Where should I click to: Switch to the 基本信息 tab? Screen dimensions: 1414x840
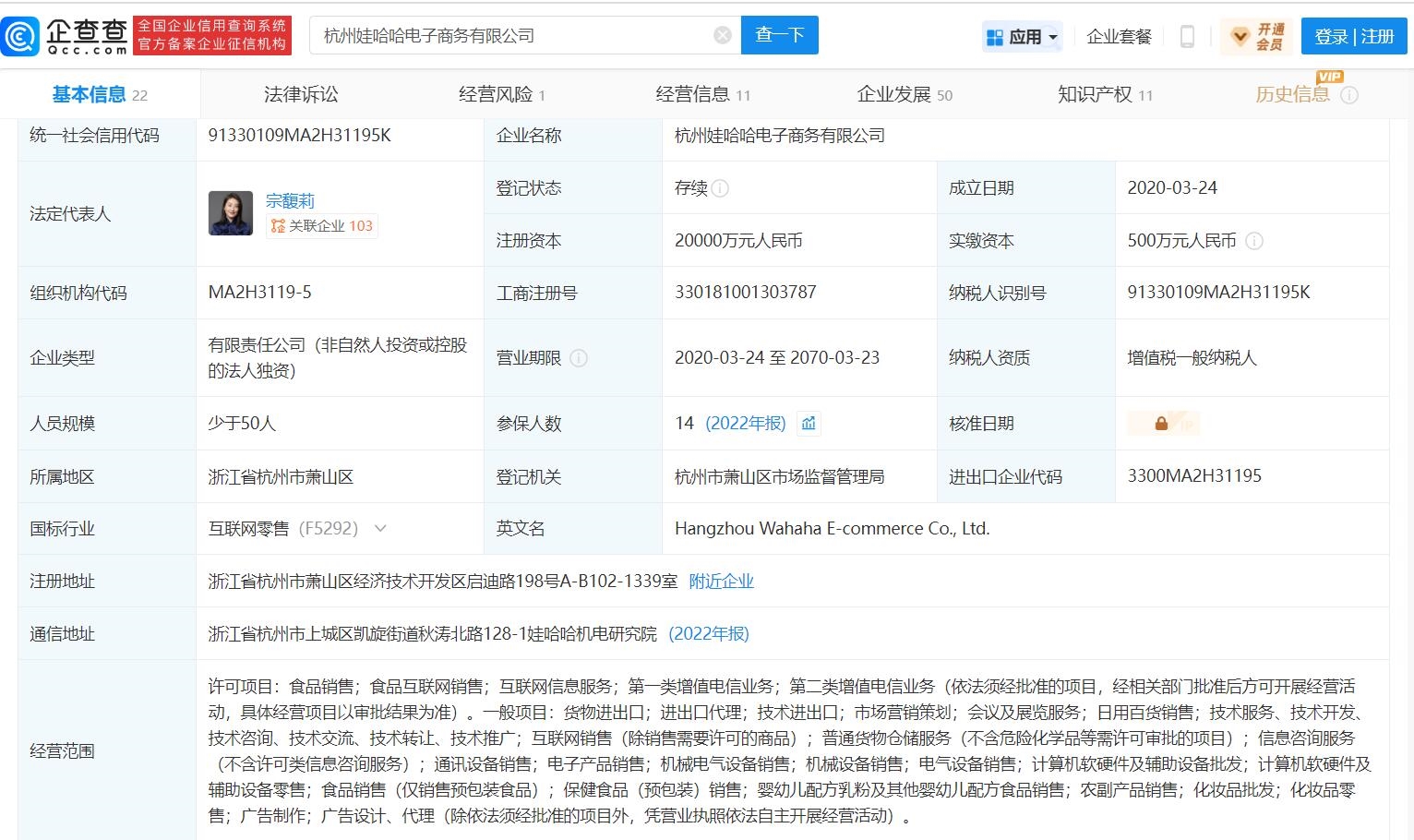point(100,94)
